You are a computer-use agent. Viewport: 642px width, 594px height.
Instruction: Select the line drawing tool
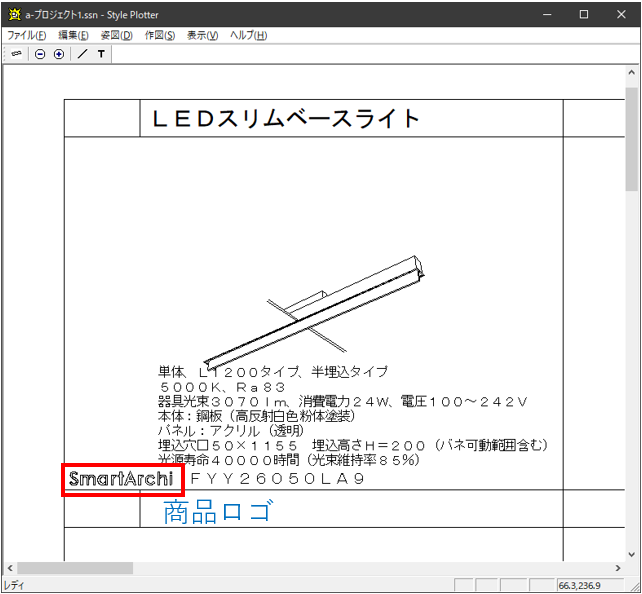pyautogui.click(x=82, y=54)
